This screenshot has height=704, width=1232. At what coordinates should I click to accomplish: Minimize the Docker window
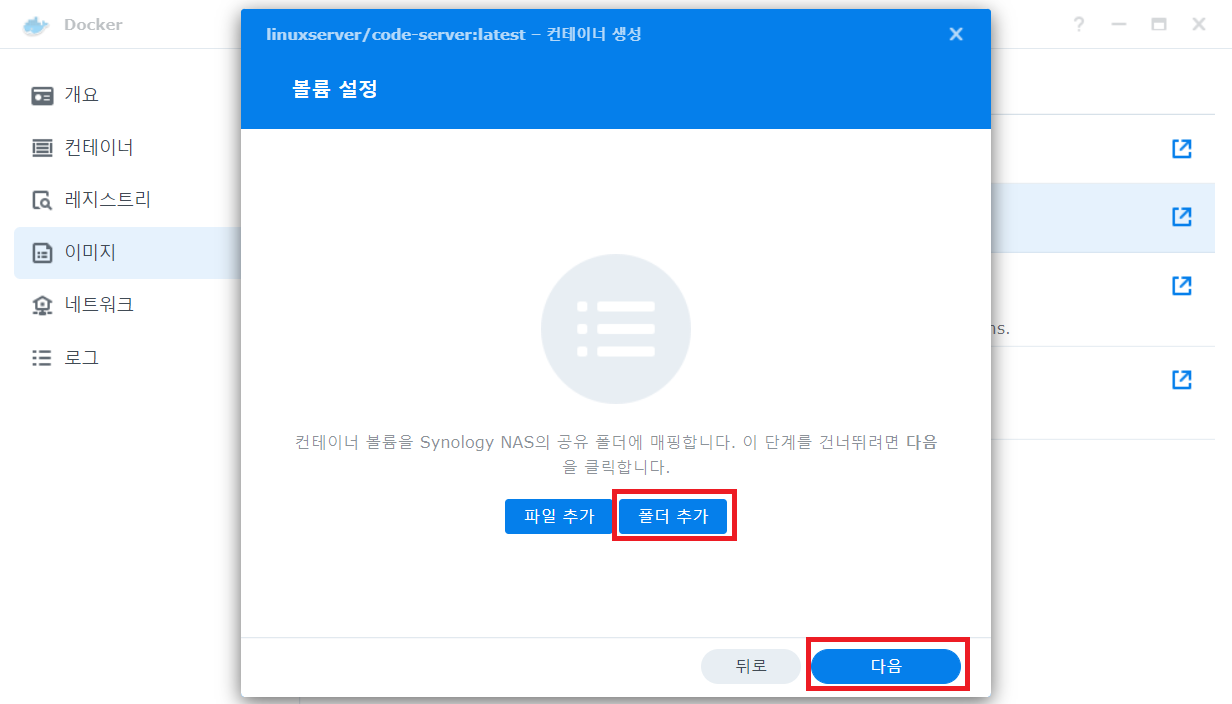[1119, 24]
